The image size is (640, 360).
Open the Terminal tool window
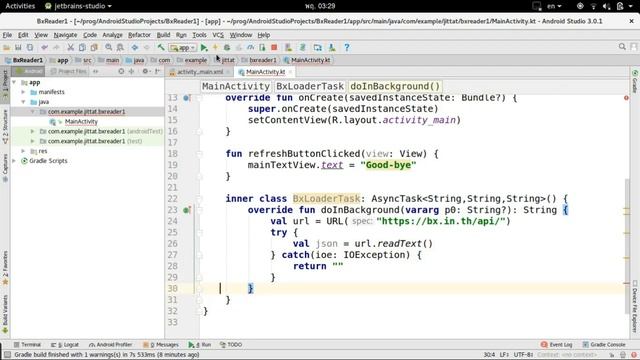27,345
